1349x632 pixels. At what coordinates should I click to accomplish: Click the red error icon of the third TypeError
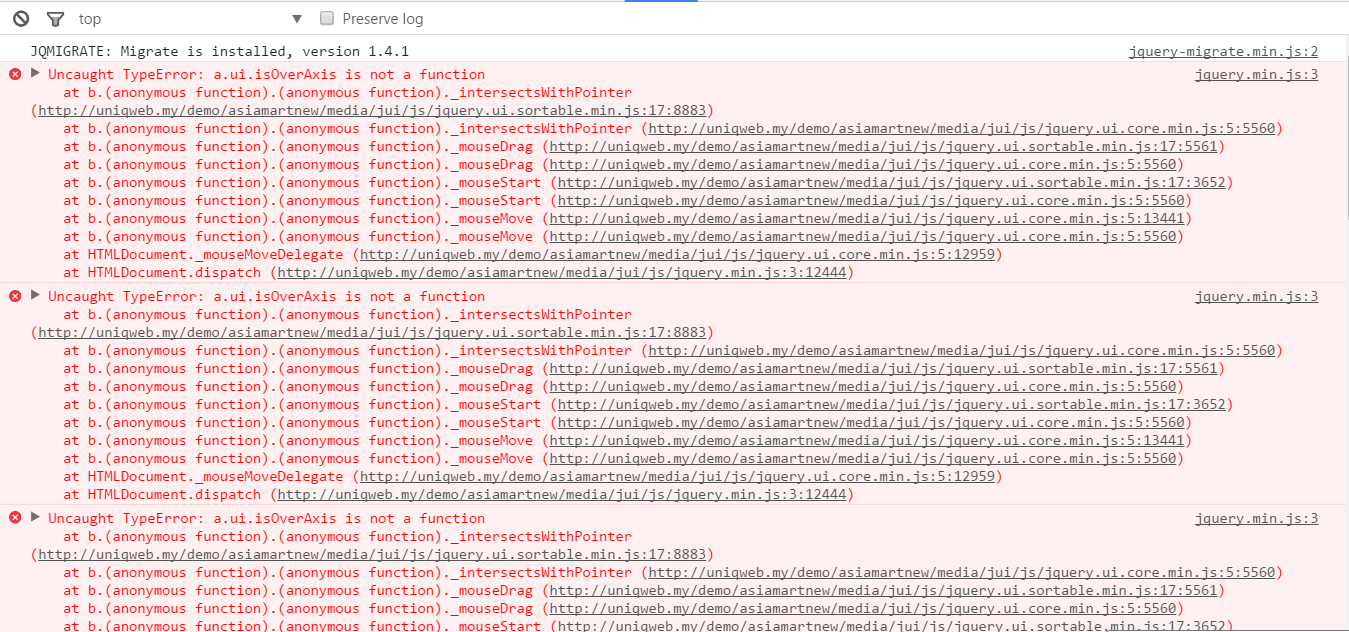pyautogui.click(x=15, y=518)
